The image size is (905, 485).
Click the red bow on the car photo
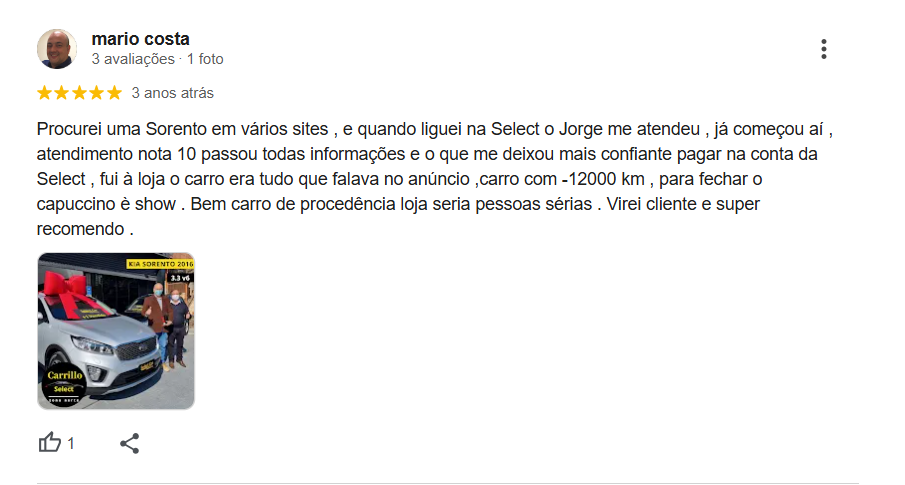(x=67, y=291)
